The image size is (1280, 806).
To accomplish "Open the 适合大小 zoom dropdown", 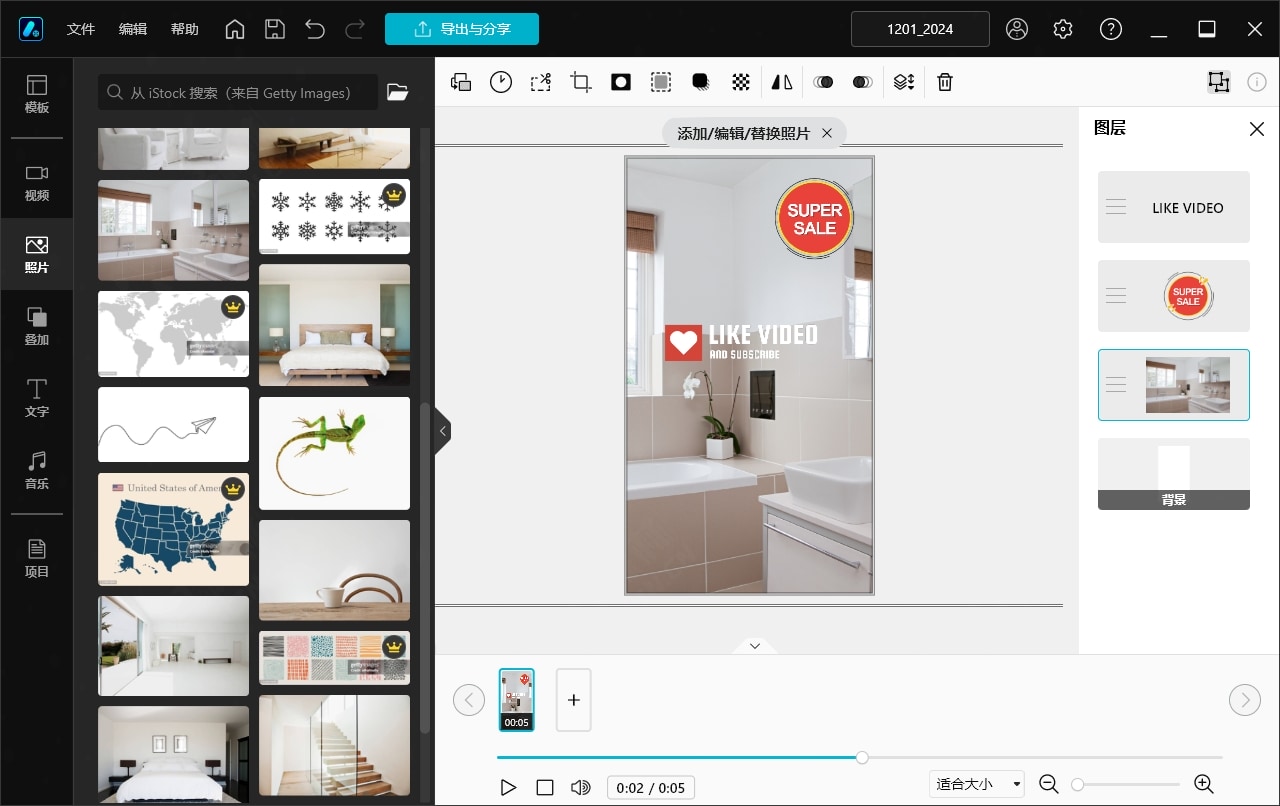I will pos(976,785).
